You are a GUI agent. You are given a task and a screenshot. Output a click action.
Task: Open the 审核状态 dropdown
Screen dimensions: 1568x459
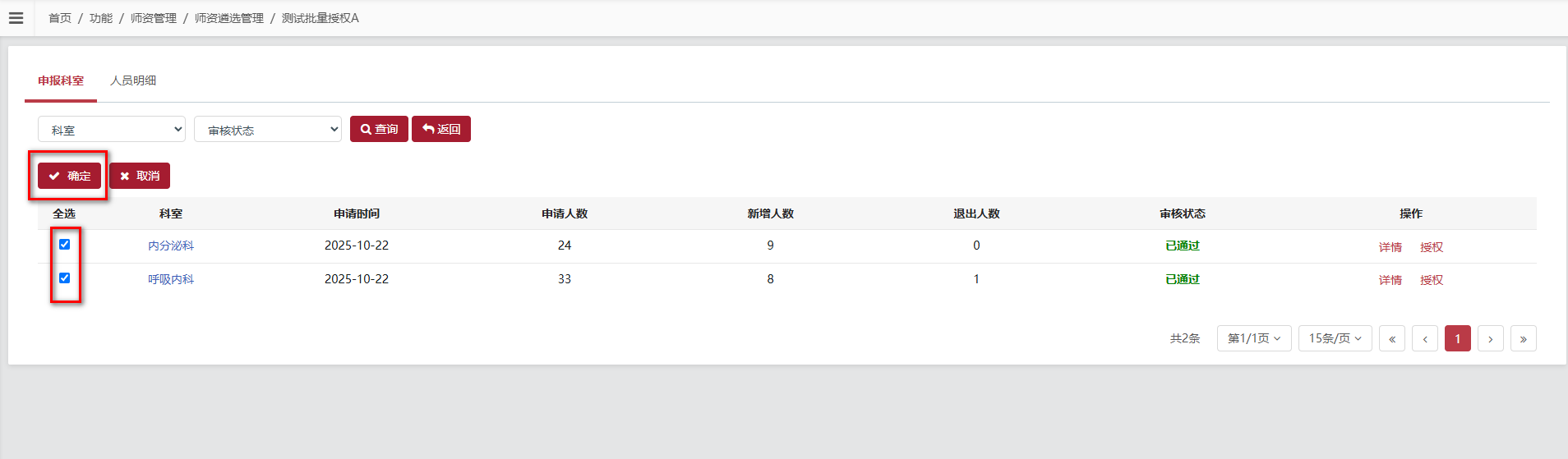[x=268, y=129]
